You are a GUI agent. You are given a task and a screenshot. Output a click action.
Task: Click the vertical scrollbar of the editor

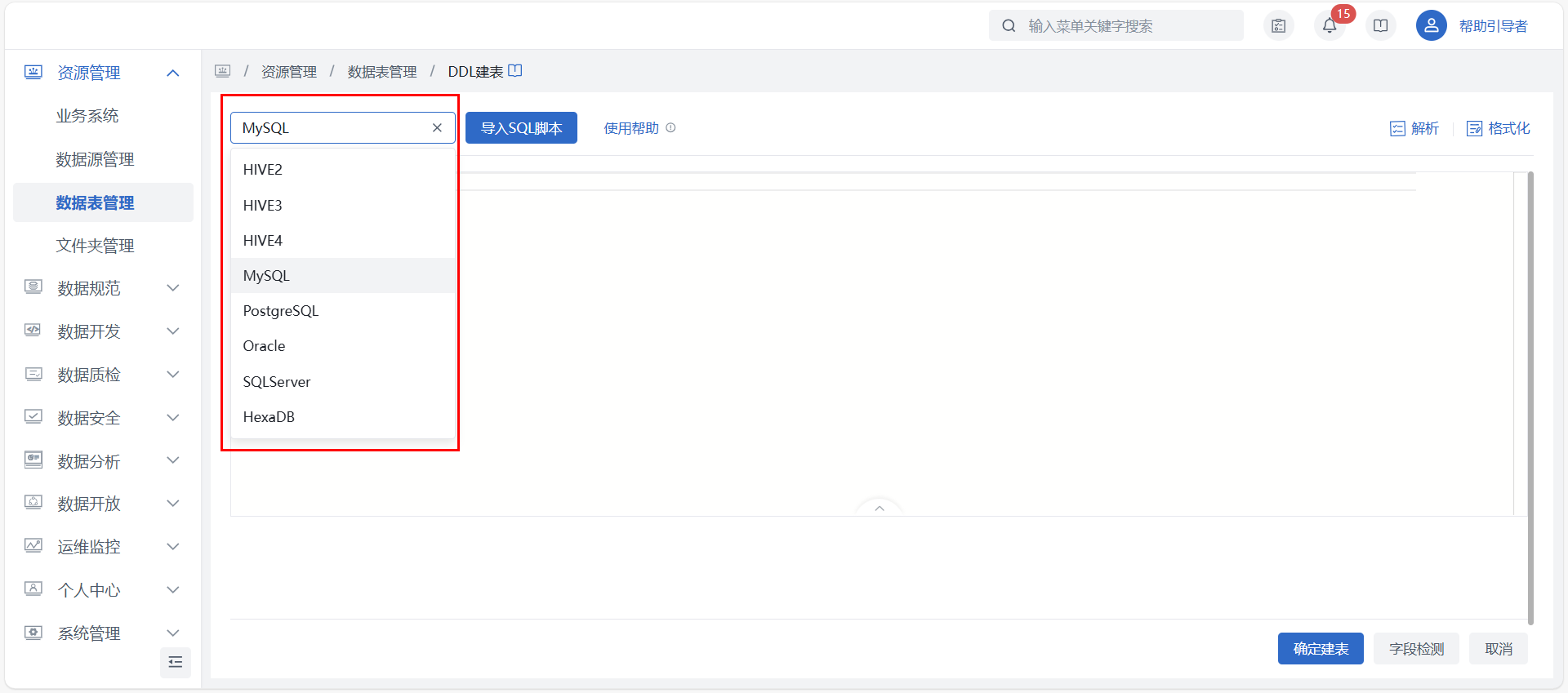1530,398
